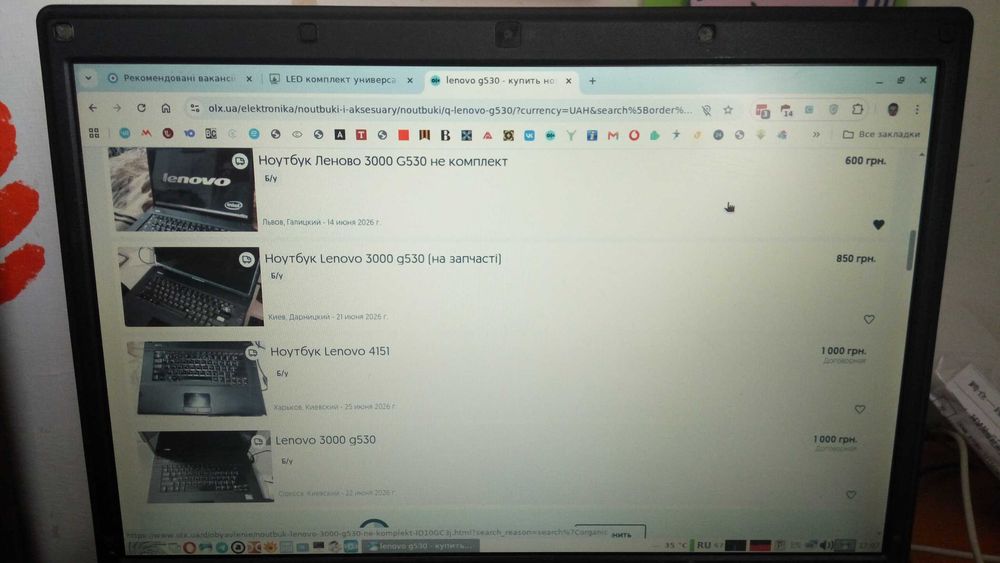
Task: Click thumbnail of the Lenovo 4151 listing
Action: click(198, 378)
